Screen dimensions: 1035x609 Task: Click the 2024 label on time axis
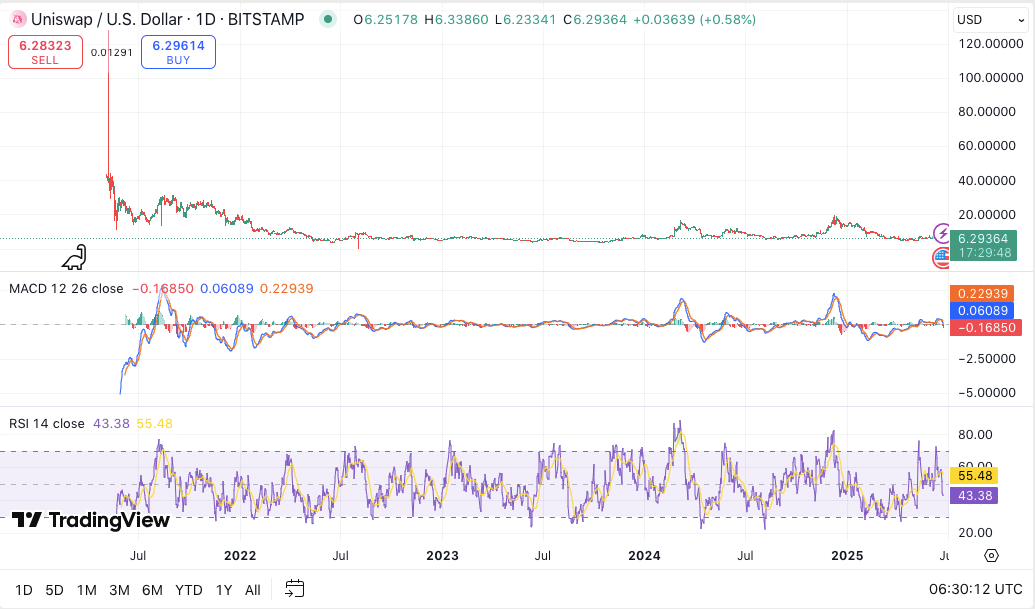click(644, 556)
